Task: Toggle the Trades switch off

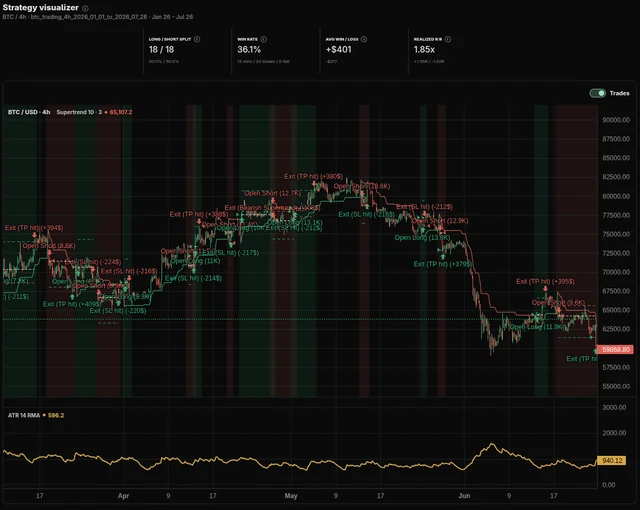Action: (598, 93)
